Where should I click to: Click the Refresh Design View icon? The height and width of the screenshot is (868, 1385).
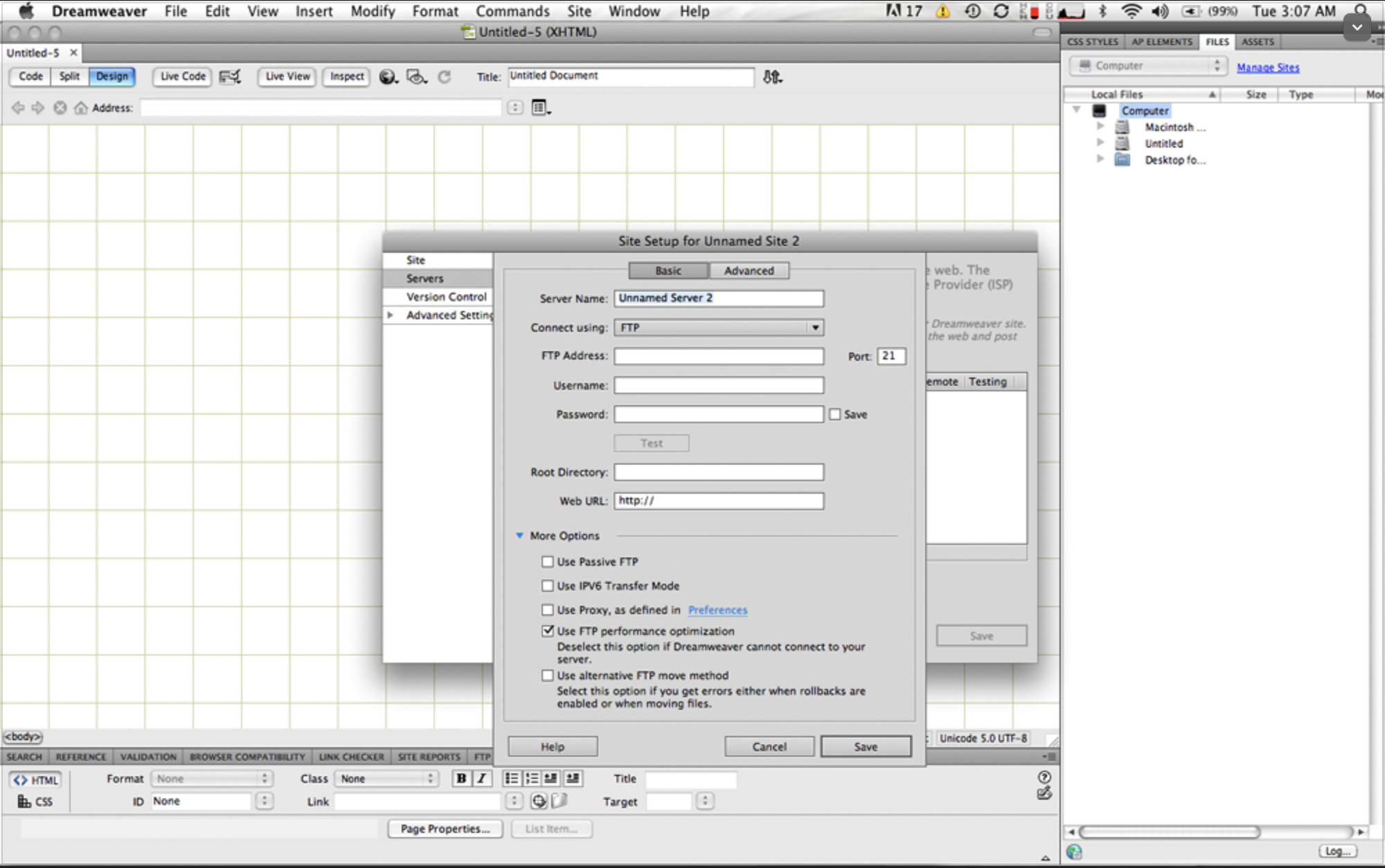point(445,77)
